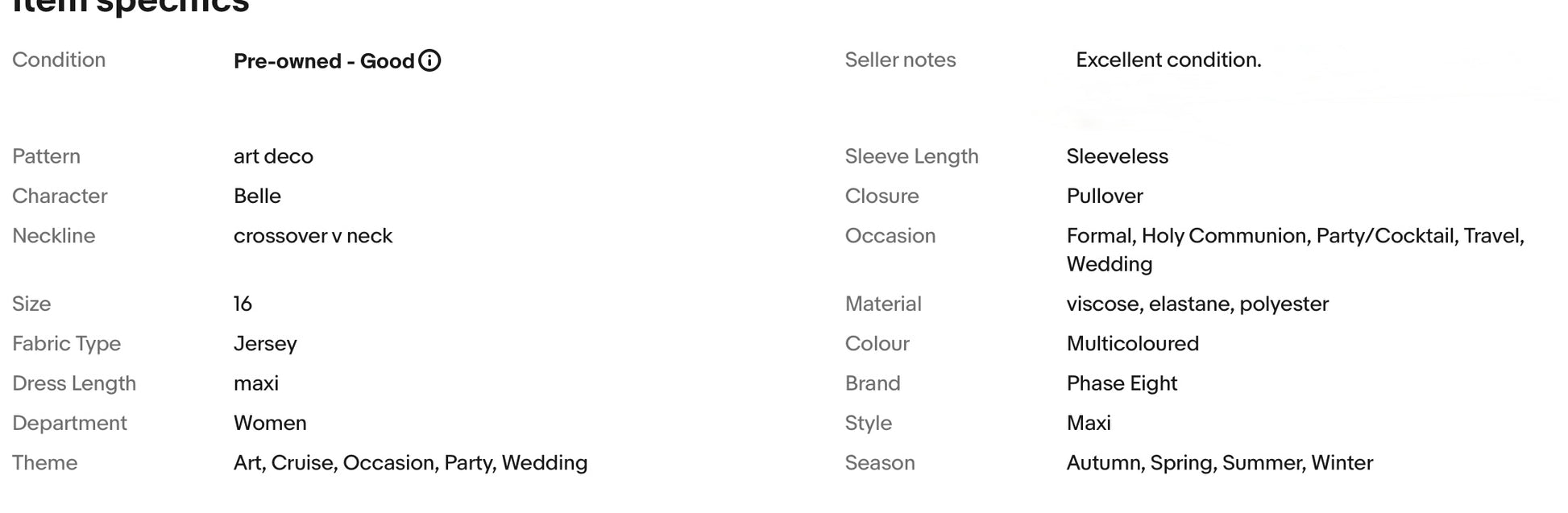Click the 'Pullover' closure value

pyautogui.click(x=1105, y=196)
